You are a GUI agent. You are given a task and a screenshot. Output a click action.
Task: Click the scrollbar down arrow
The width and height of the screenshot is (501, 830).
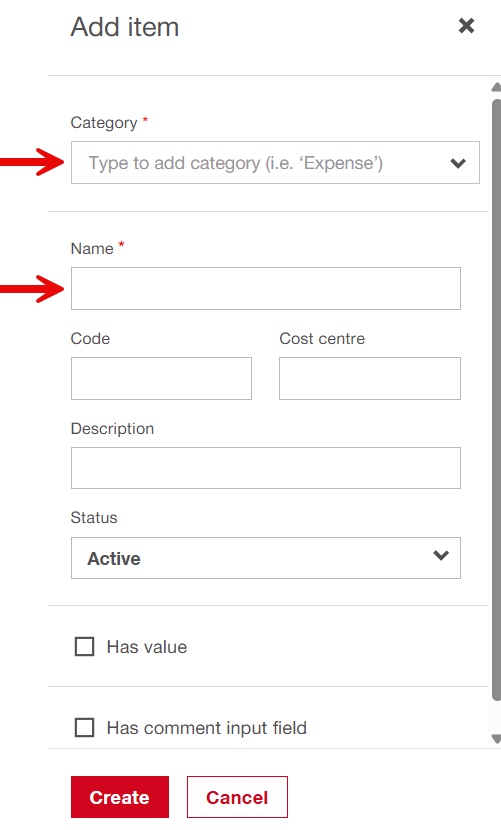[496, 738]
